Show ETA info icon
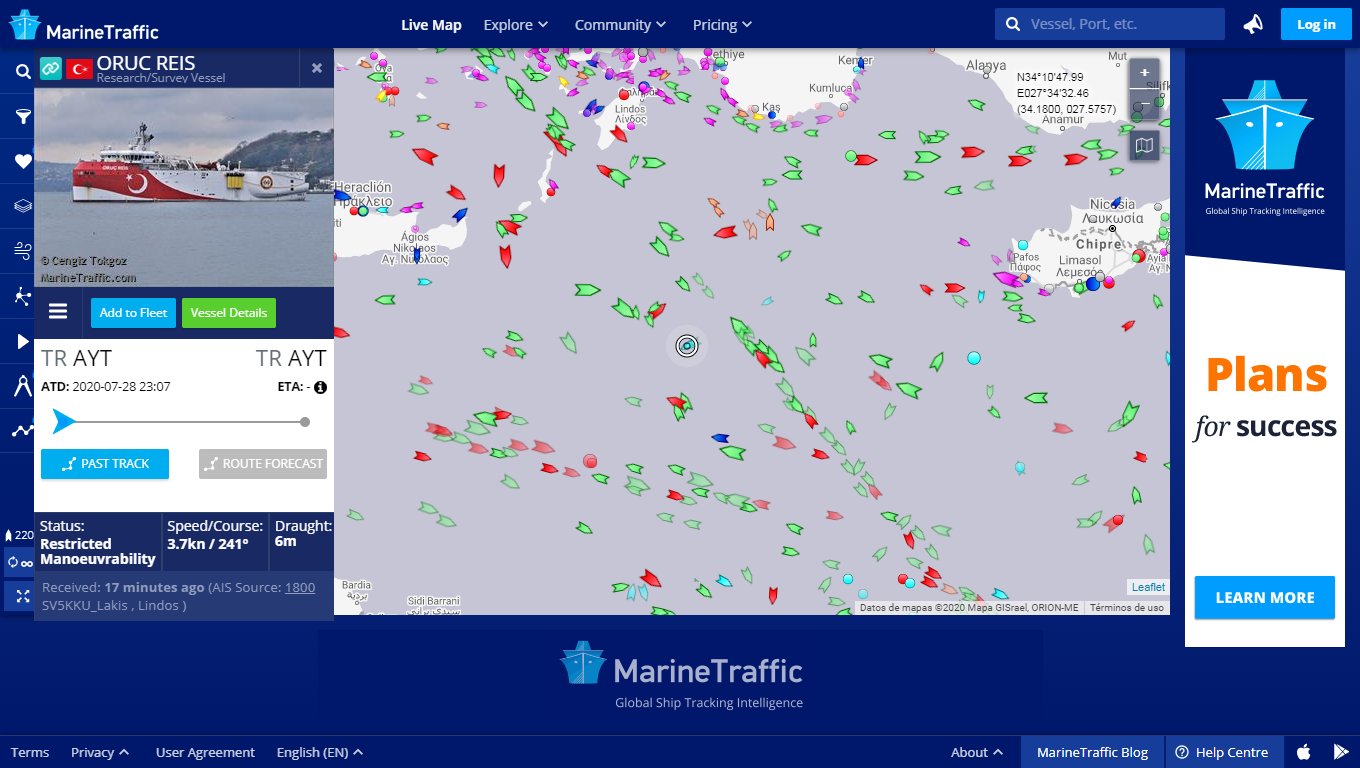Viewport: 1360px width, 768px height. 320,387
